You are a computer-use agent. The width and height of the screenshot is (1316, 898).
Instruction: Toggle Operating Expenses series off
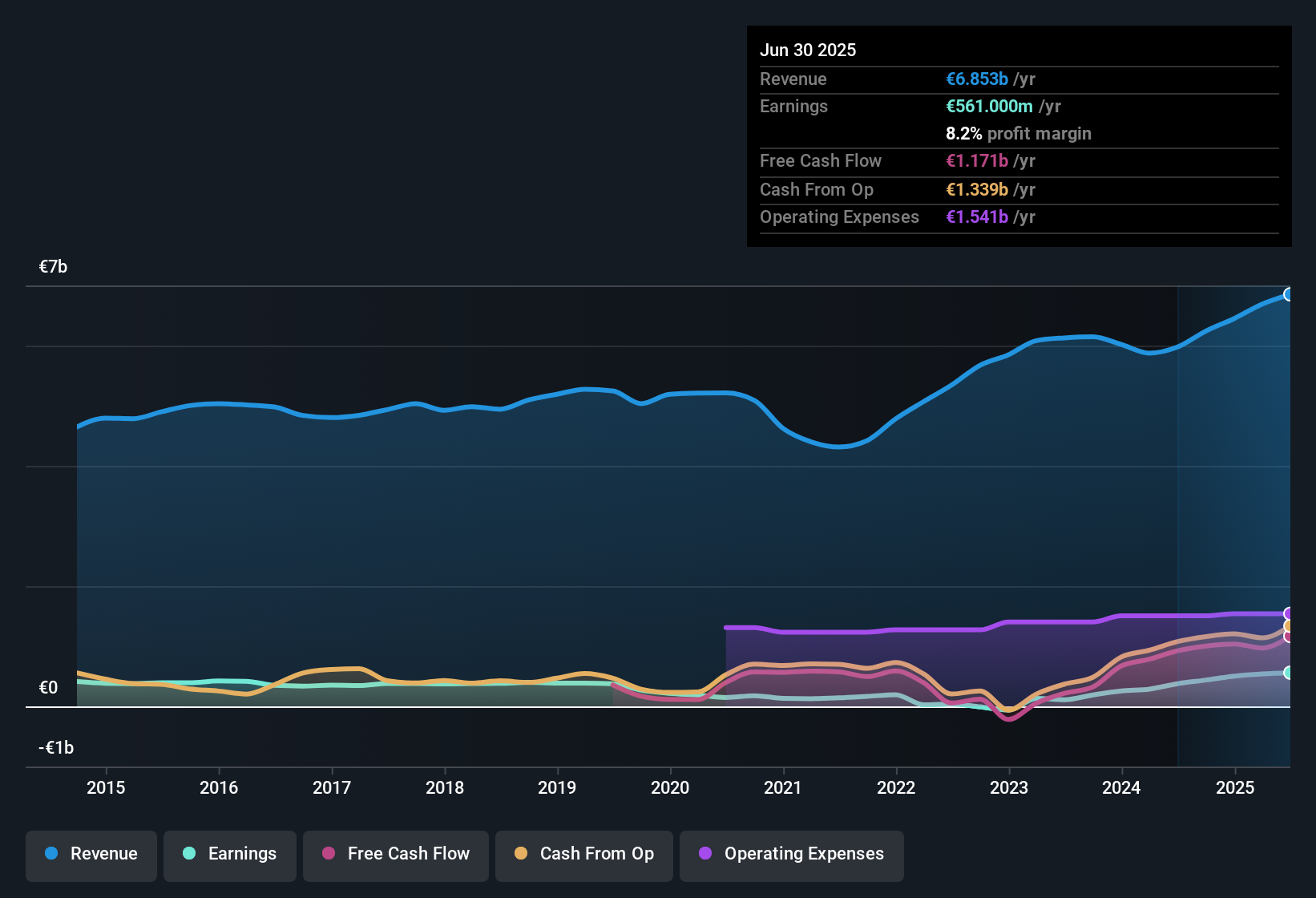click(x=792, y=854)
